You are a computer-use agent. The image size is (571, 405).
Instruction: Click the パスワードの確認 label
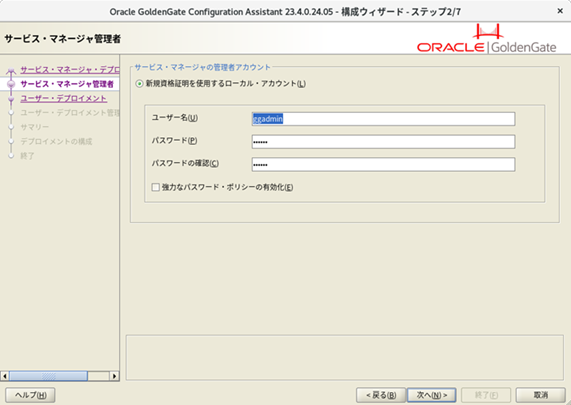click(x=185, y=163)
